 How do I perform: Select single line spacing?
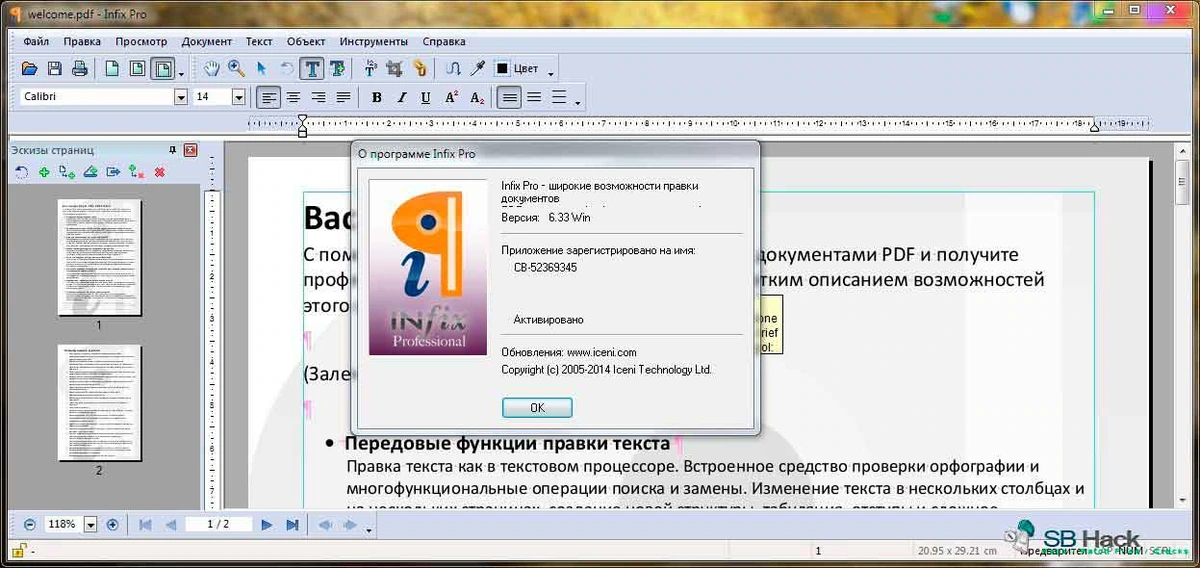coord(510,97)
